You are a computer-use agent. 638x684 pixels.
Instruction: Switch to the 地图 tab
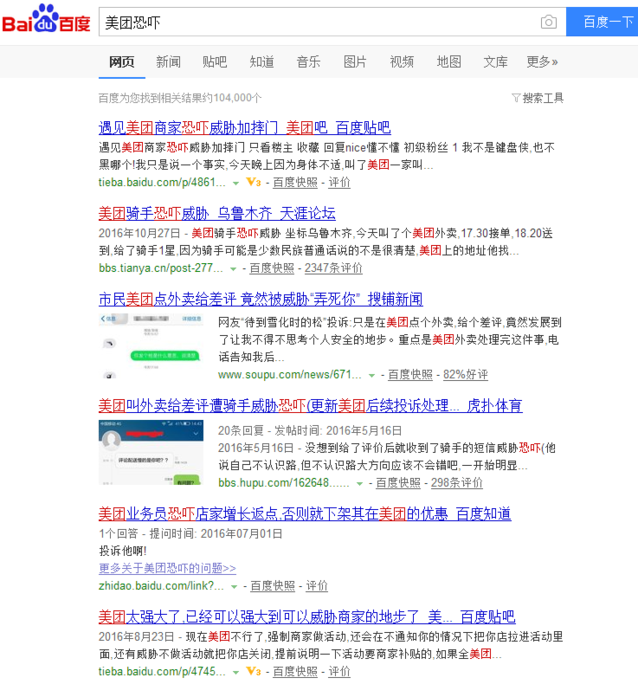pyautogui.click(x=449, y=62)
